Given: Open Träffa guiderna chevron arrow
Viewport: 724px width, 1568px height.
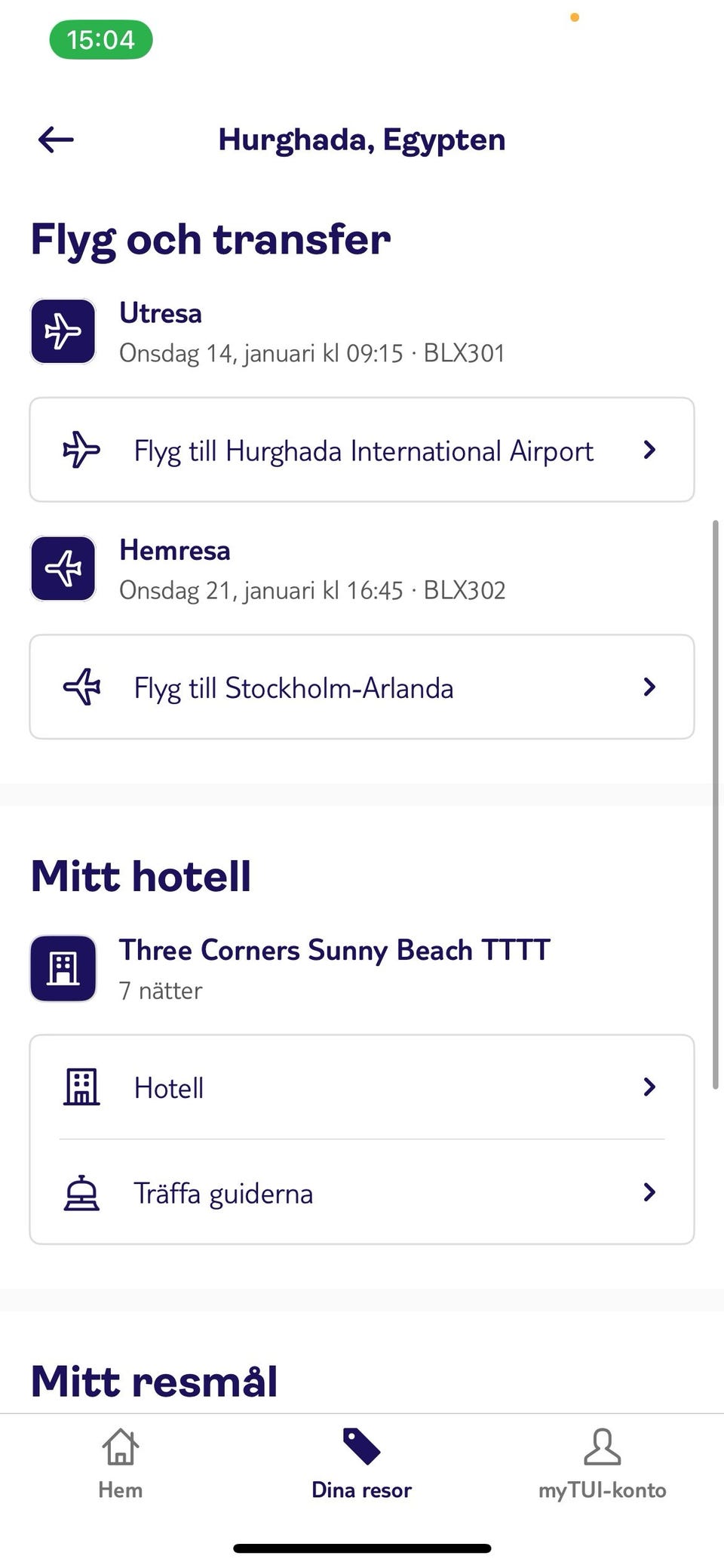Looking at the screenshot, I should pyautogui.click(x=649, y=1192).
